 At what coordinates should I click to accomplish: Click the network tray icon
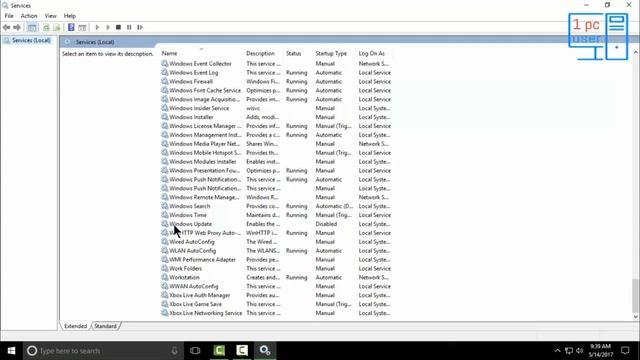tap(569, 351)
